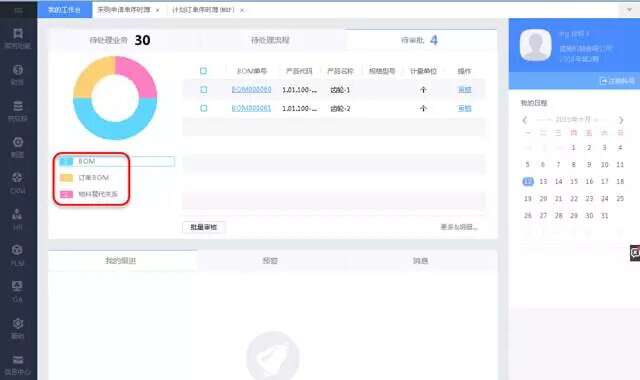Switch to the 待审批 4 tab
This screenshot has width=640, height=380.
point(422,40)
